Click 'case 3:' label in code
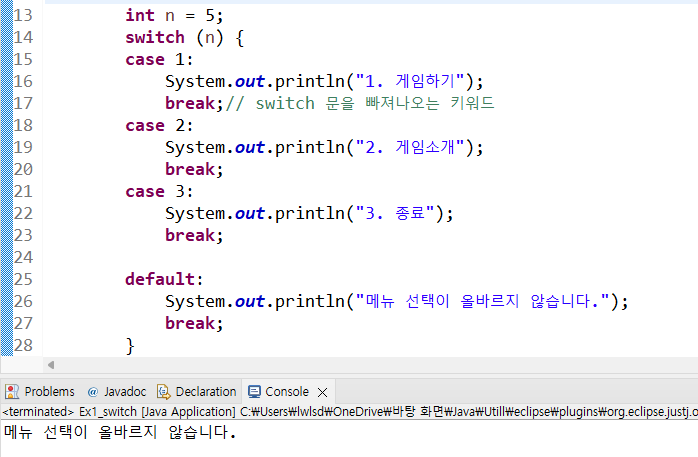698x457 pixels. coord(159,191)
